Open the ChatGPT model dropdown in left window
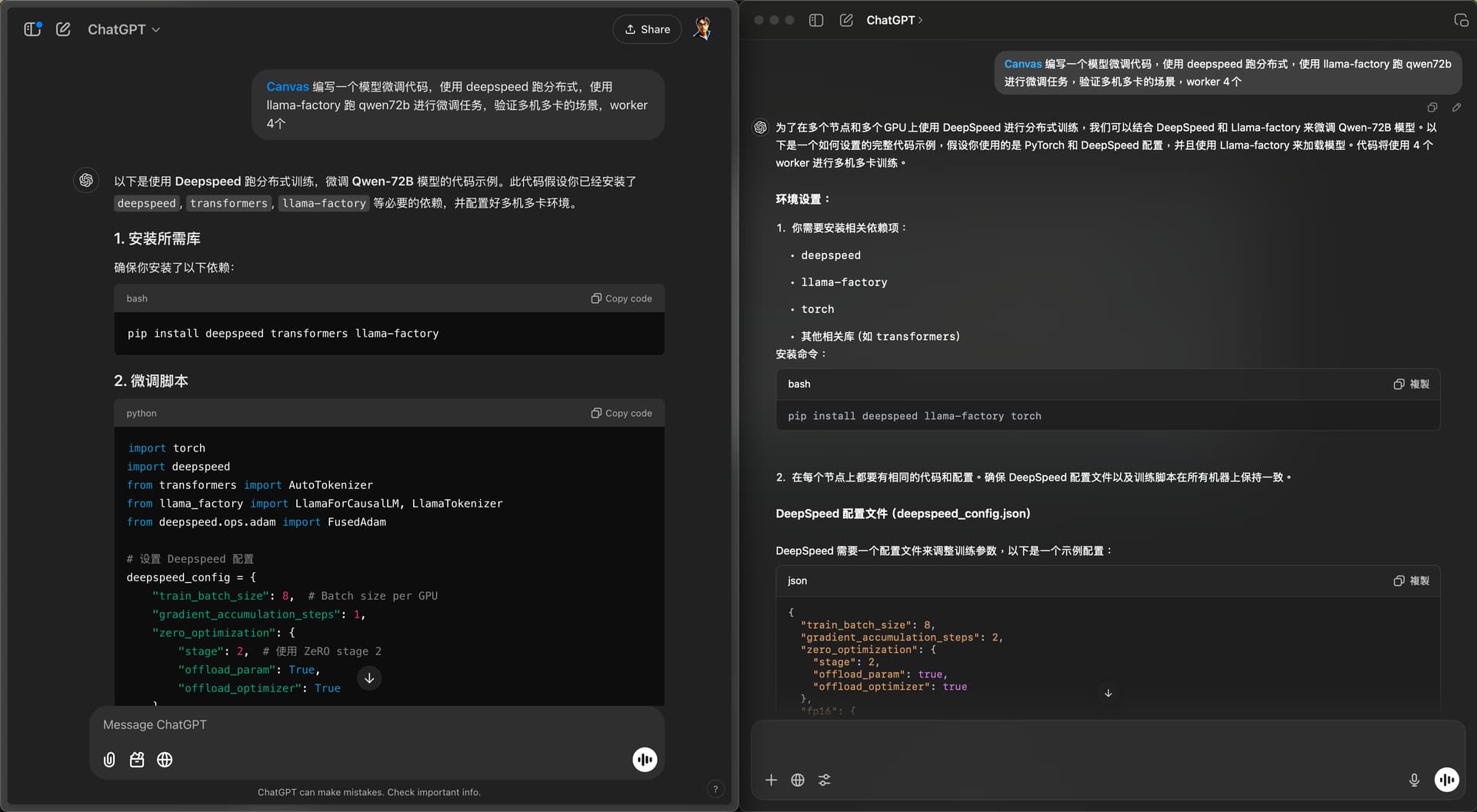Image resolution: width=1477 pixels, height=812 pixels. click(124, 29)
